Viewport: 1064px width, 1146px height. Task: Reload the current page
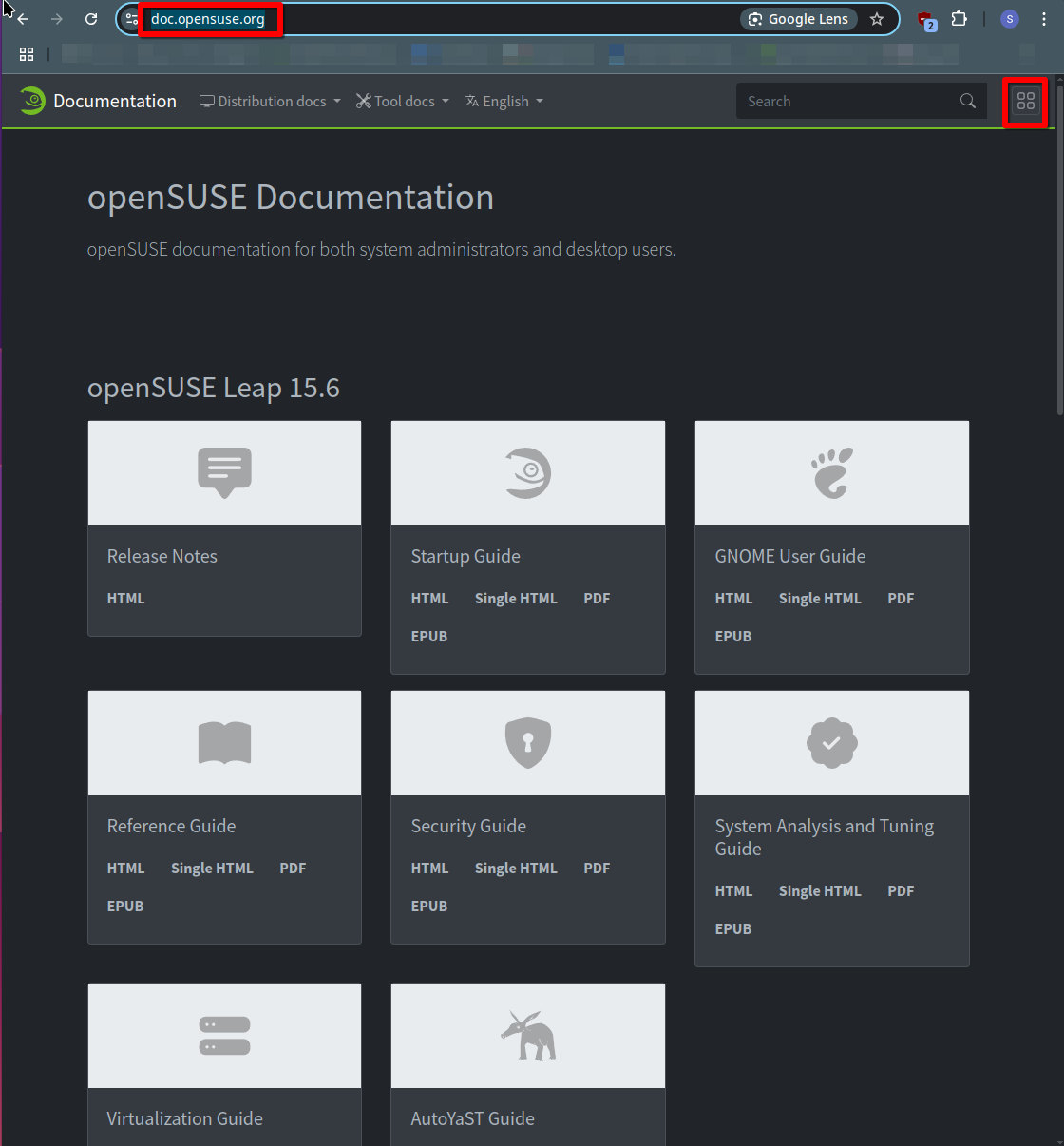pos(91,19)
